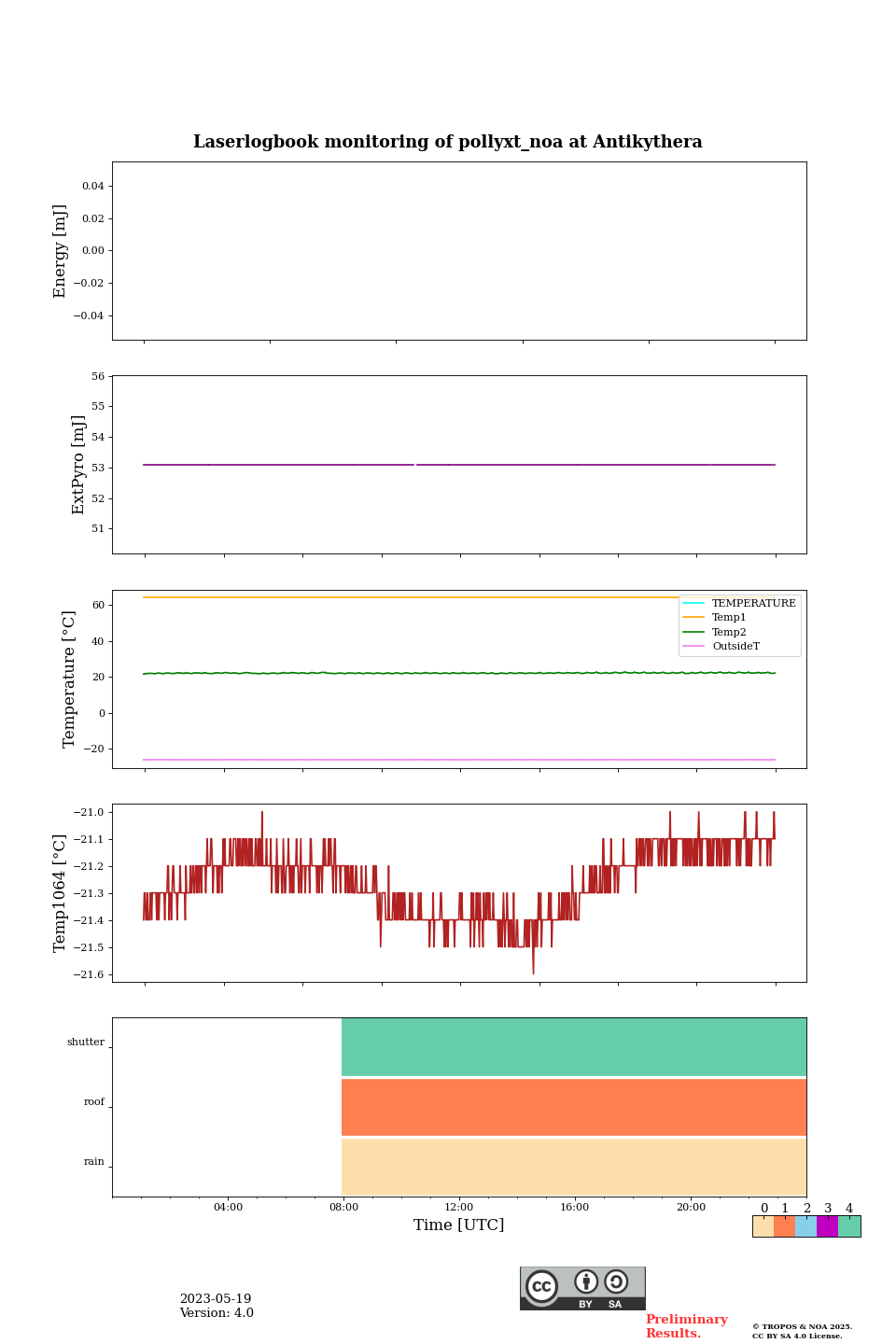The height and width of the screenshot is (1344, 896).
Task: Click the 20:00 time tick label
Action: click(691, 1207)
